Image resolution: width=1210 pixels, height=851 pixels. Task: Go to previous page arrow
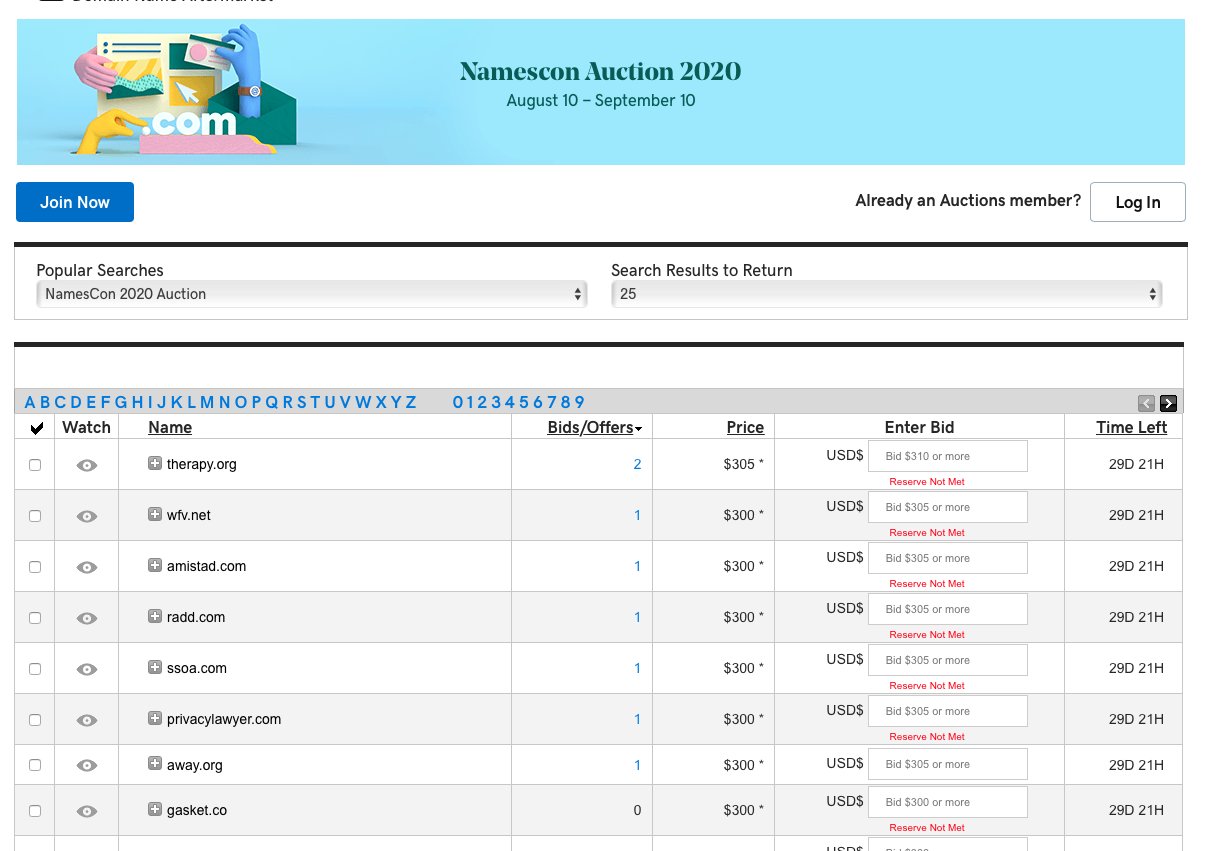tap(1146, 404)
